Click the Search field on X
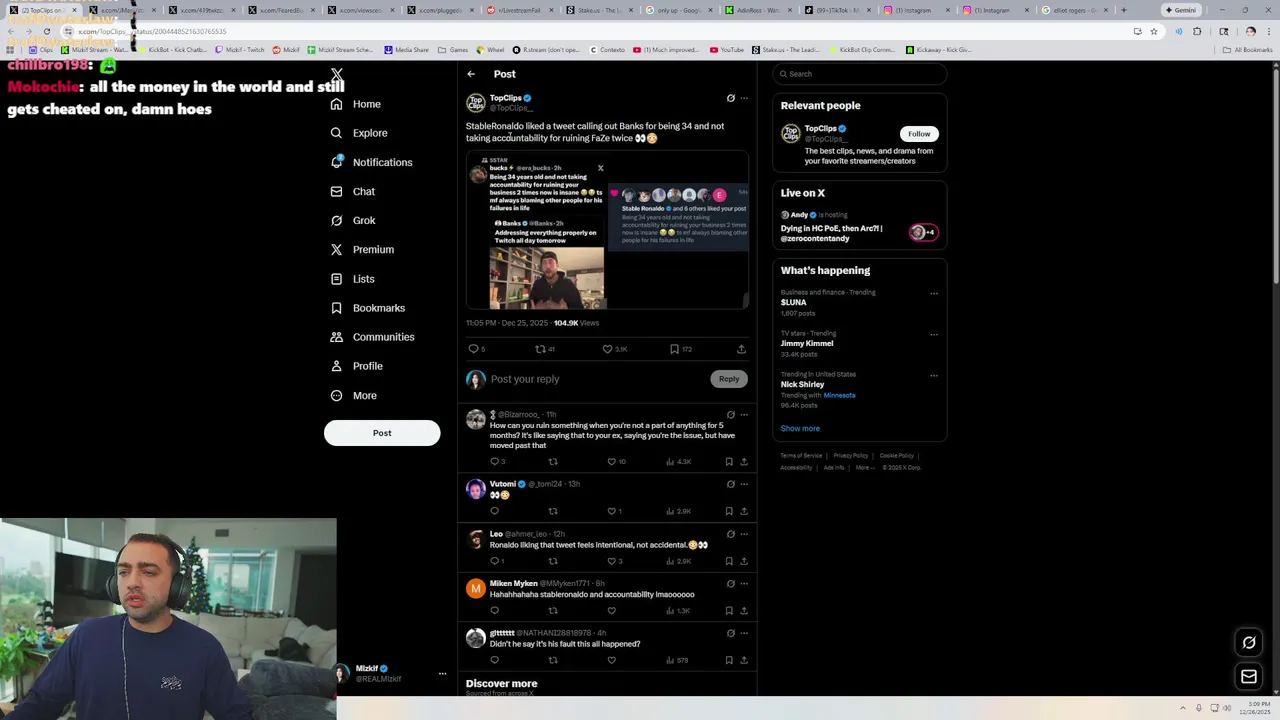The width and height of the screenshot is (1280, 720). pos(859,74)
